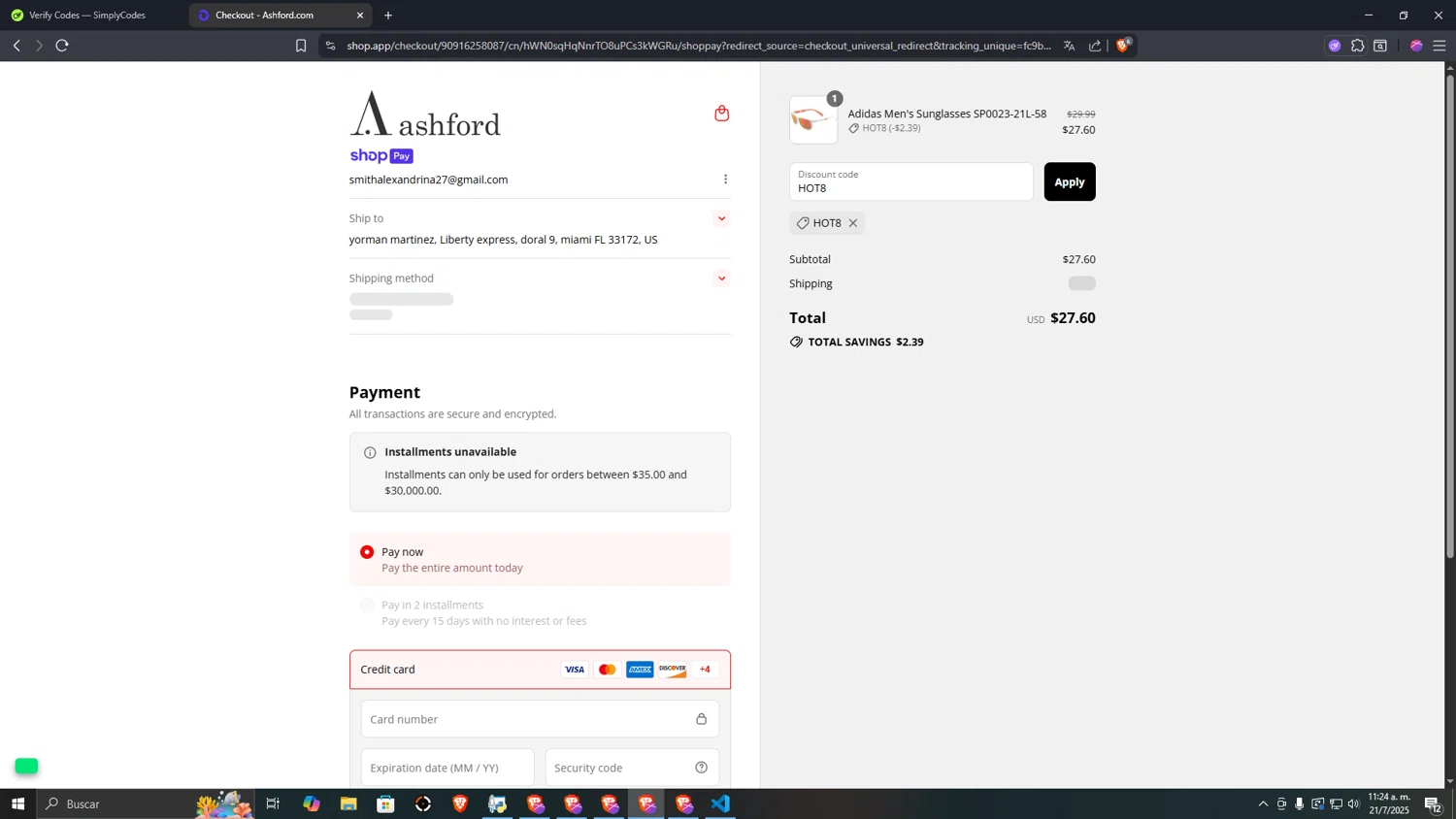Select the Pay now radio option
This screenshot has height=819, width=1456.
point(367,552)
